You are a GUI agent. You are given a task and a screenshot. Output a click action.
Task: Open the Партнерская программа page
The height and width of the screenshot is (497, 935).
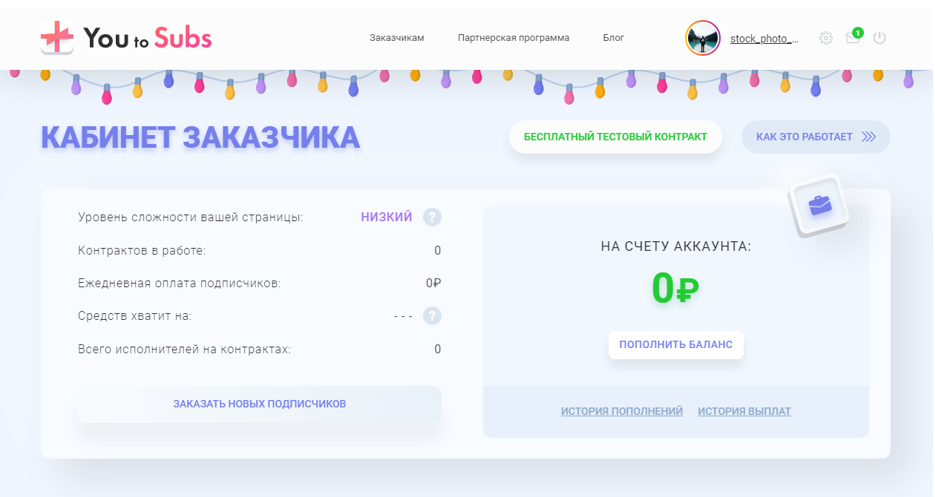[513, 38]
